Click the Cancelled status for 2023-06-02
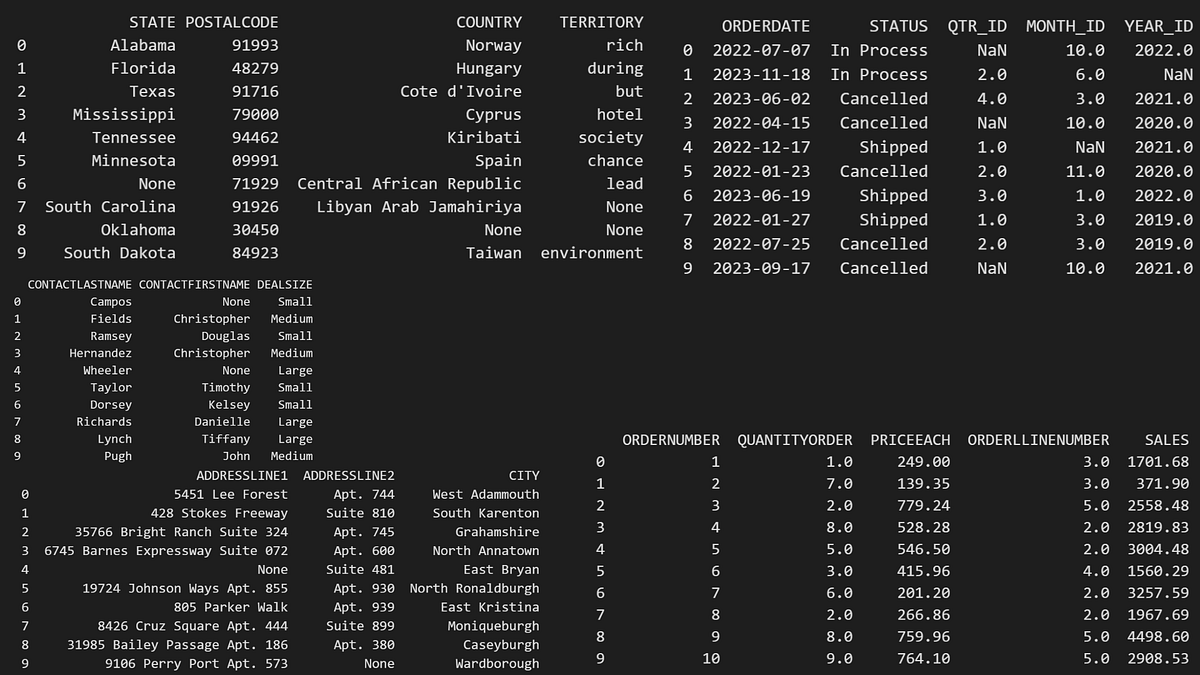This screenshot has height=675, width=1200. [x=884, y=98]
